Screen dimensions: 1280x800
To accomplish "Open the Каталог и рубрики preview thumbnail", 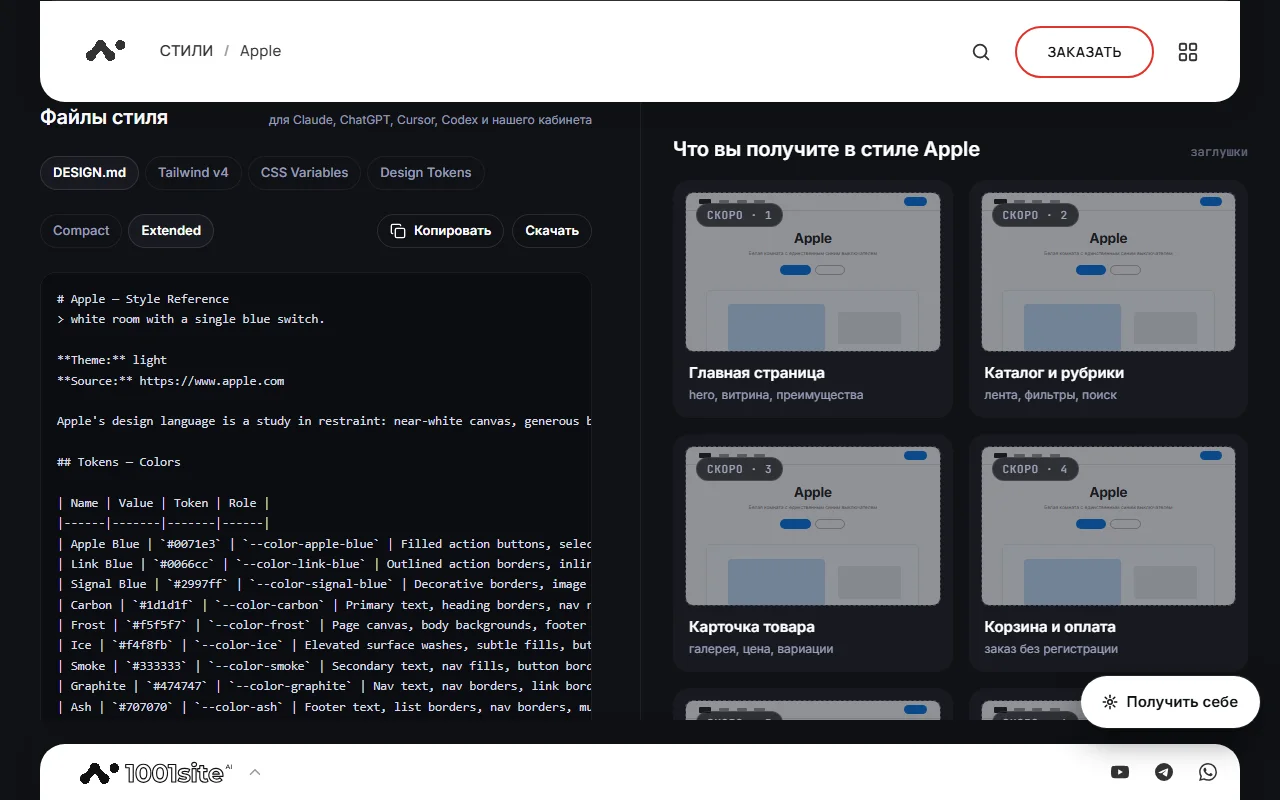I will [x=1108, y=272].
